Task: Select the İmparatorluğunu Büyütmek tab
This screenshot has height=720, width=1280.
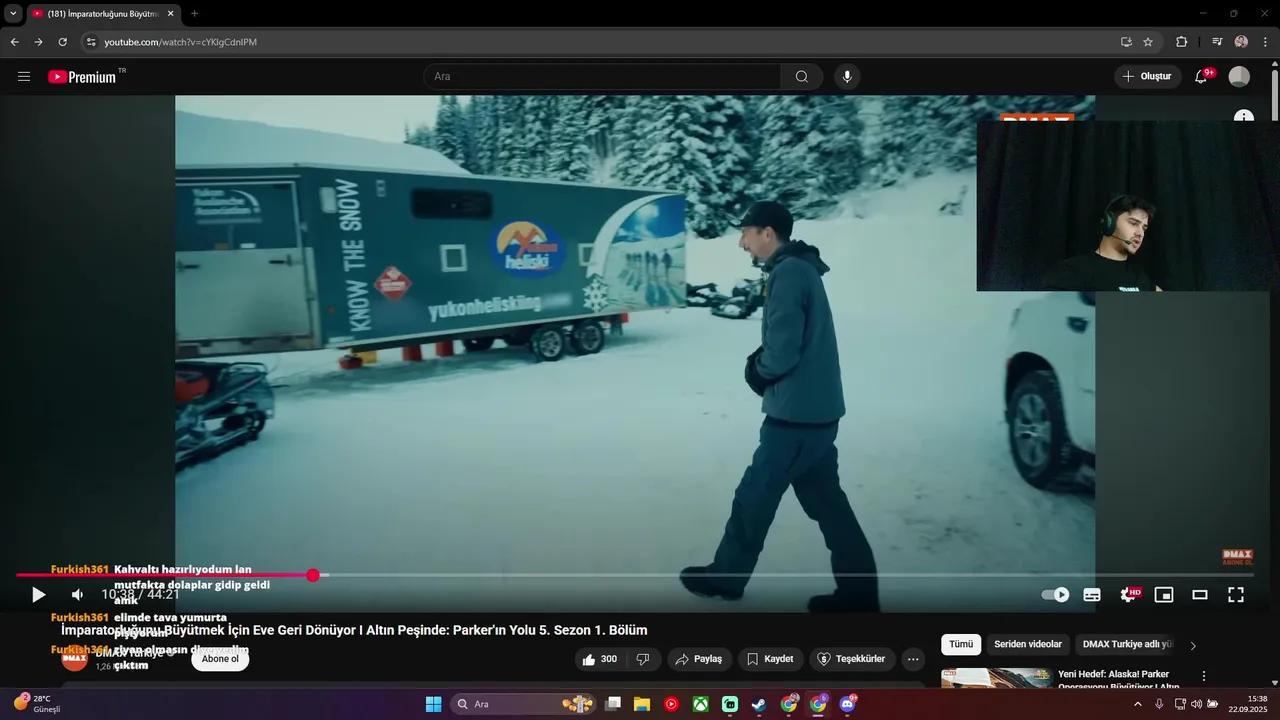Action: tap(102, 13)
